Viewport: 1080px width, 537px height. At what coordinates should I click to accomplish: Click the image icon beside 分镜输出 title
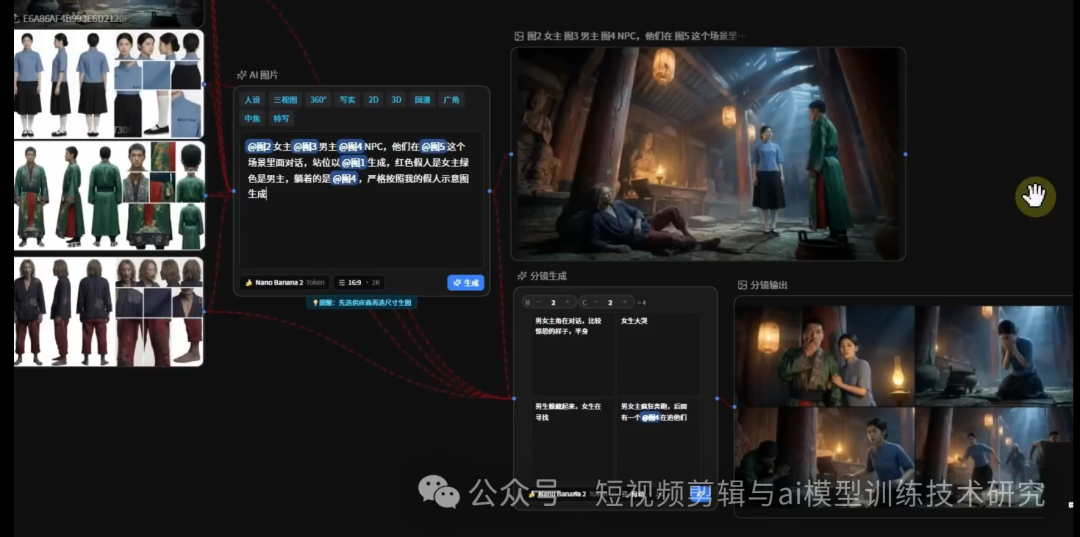click(x=742, y=285)
